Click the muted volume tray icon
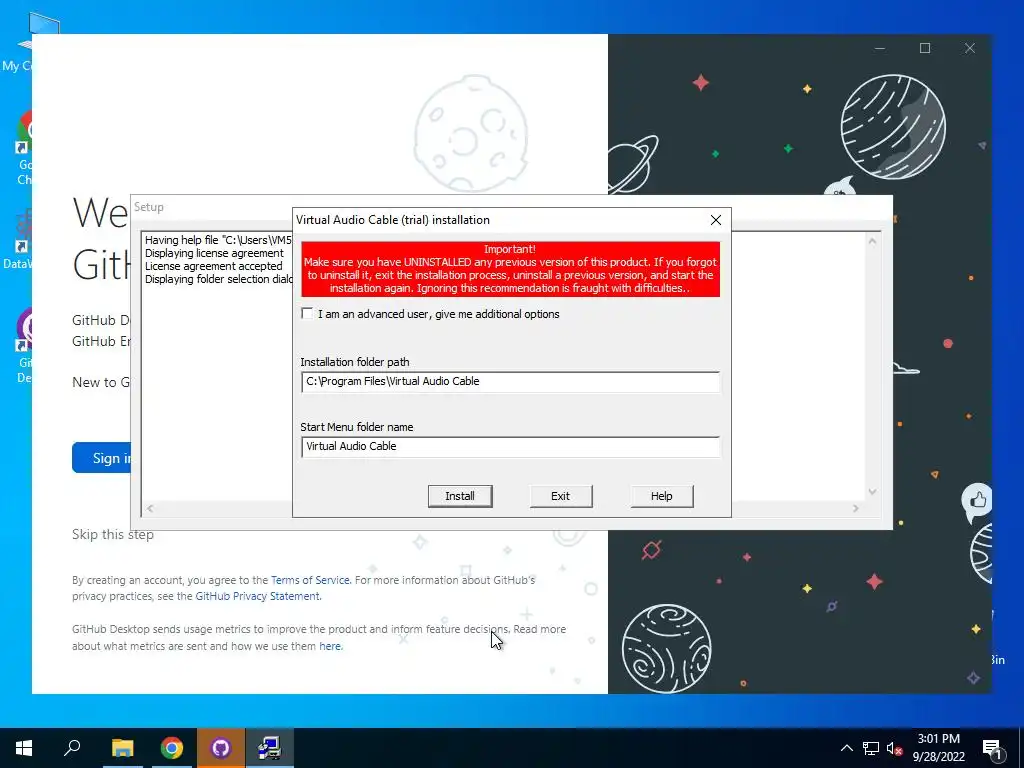This screenshot has width=1024, height=768. click(895, 748)
